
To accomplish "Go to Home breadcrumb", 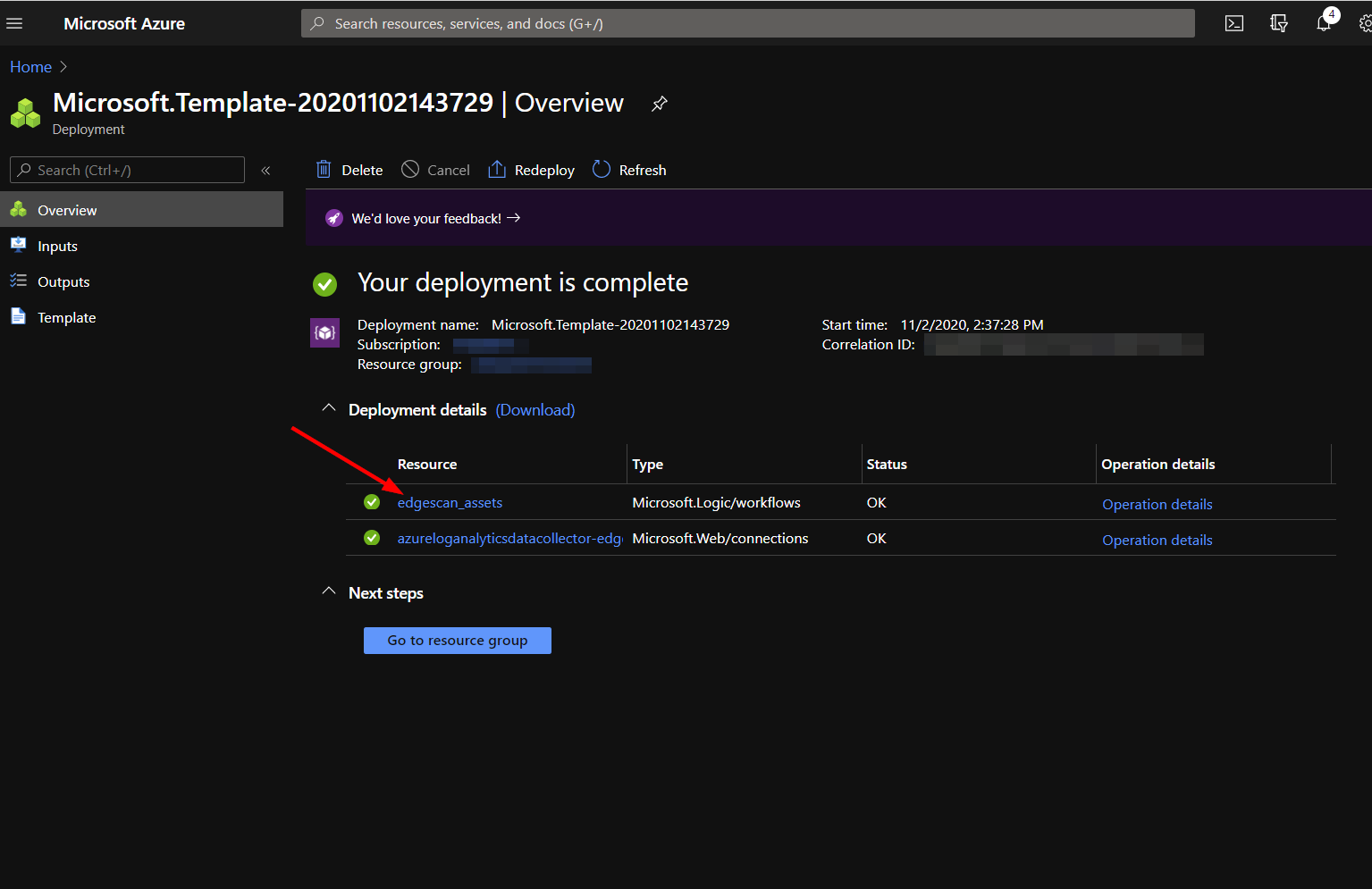I will click(x=30, y=67).
